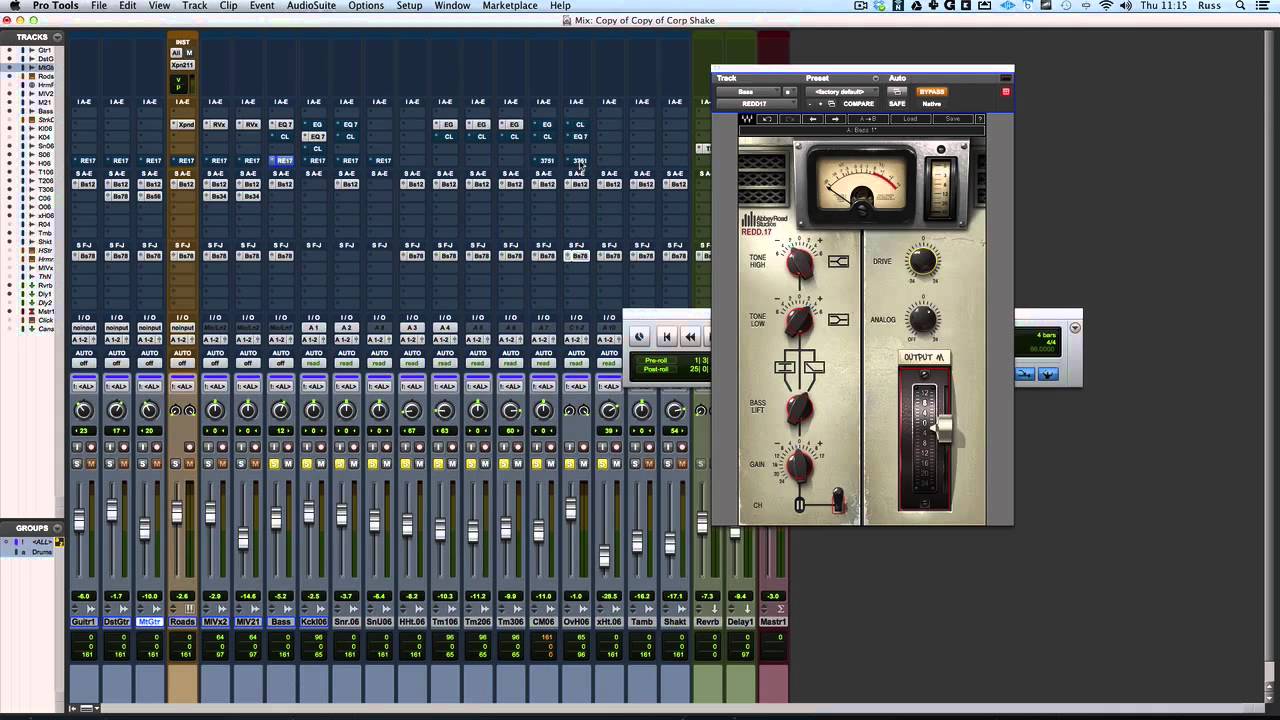Image resolution: width=1280 pixels, height=720 pixels.
Task: Click the DRIVE knob
Action: click(922, 262)
